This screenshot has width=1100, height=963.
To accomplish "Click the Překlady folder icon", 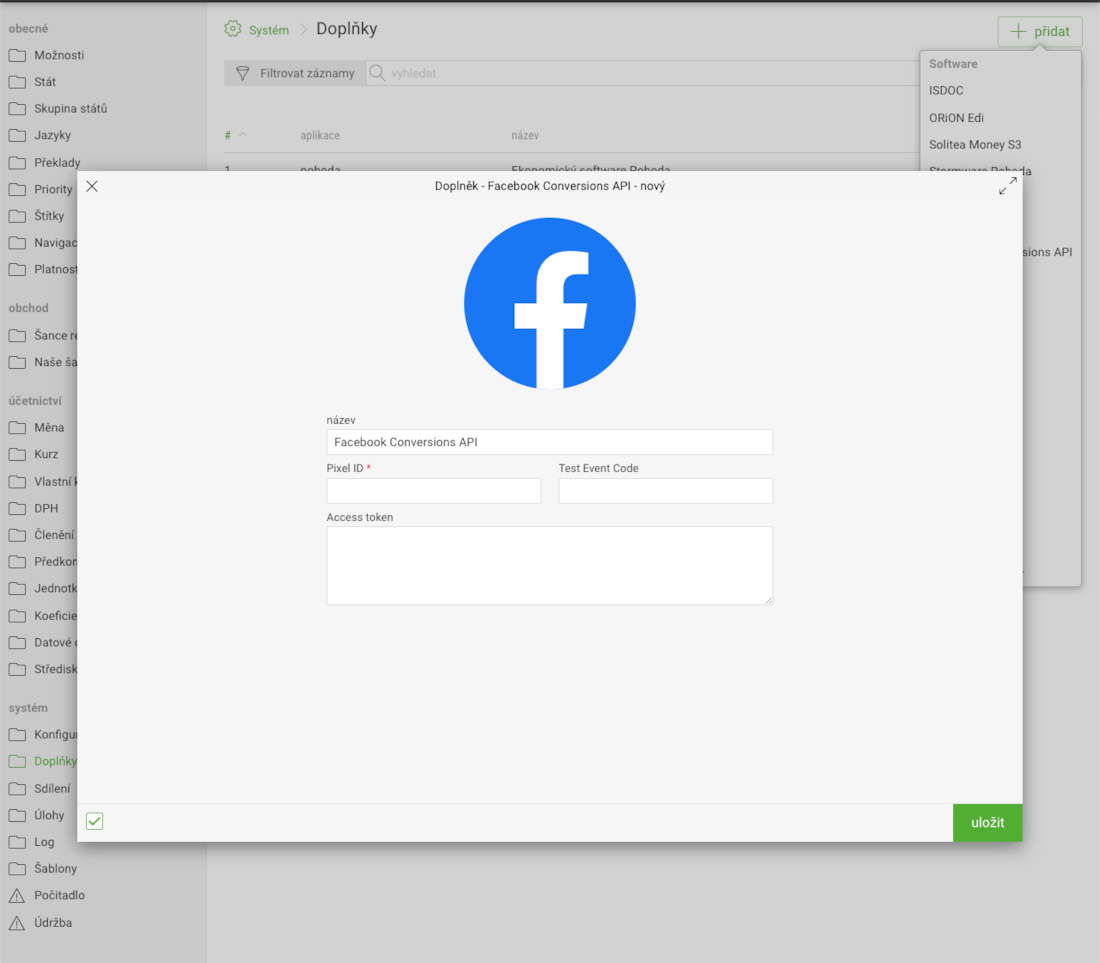I will [18, 163].
